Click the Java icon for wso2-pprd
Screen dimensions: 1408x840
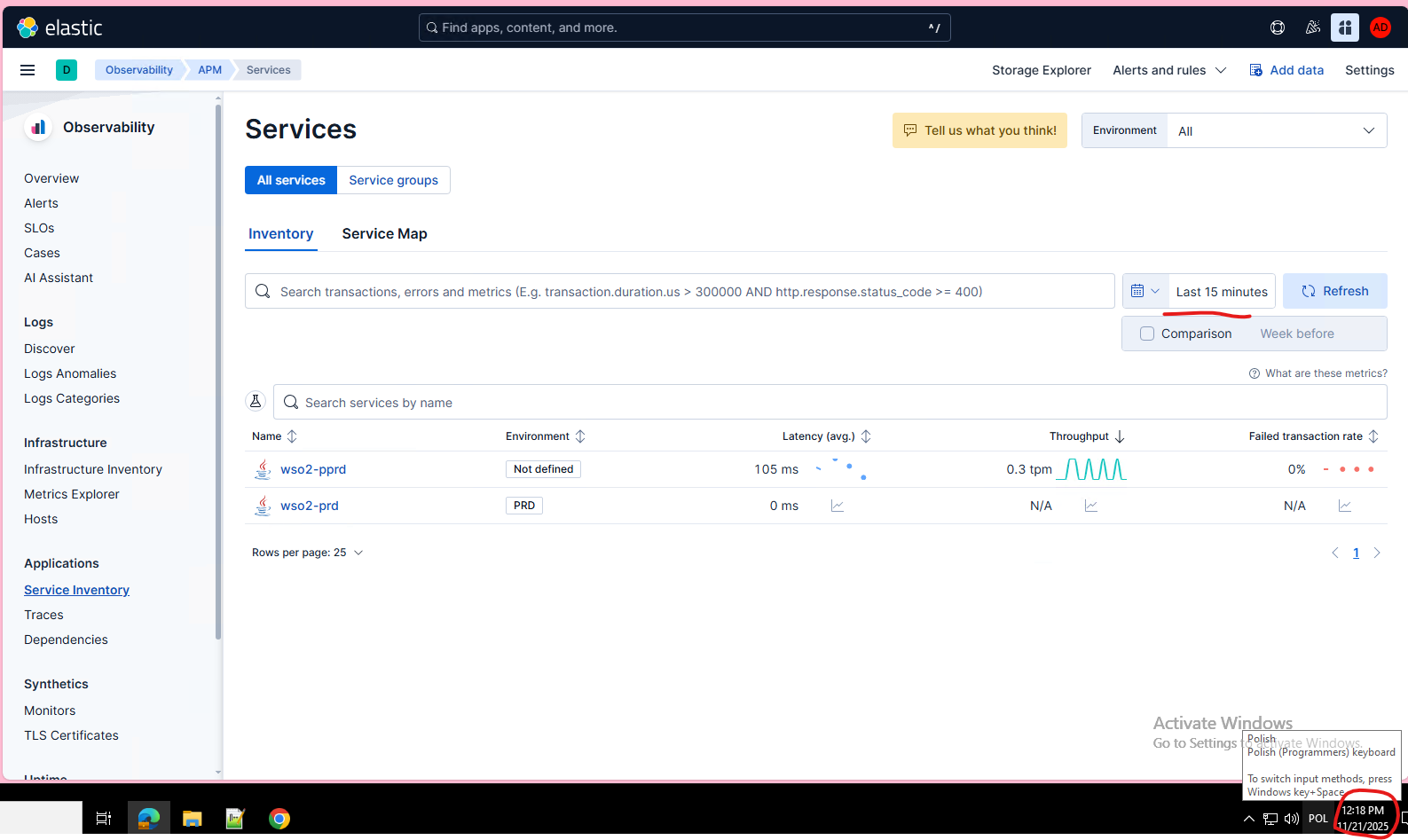pyautogui.click(x=263, y=469)
